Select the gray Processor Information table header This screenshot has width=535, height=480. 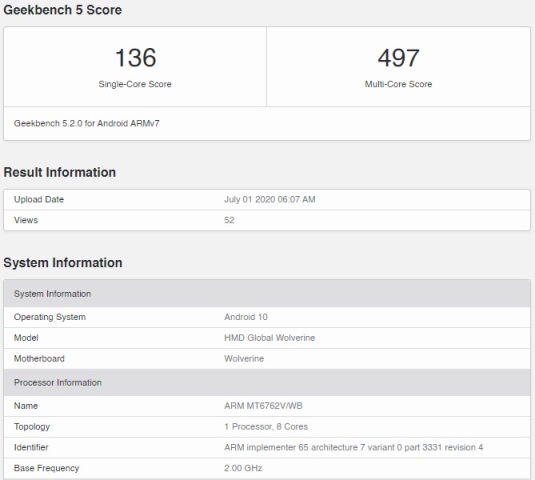[267, 382]
